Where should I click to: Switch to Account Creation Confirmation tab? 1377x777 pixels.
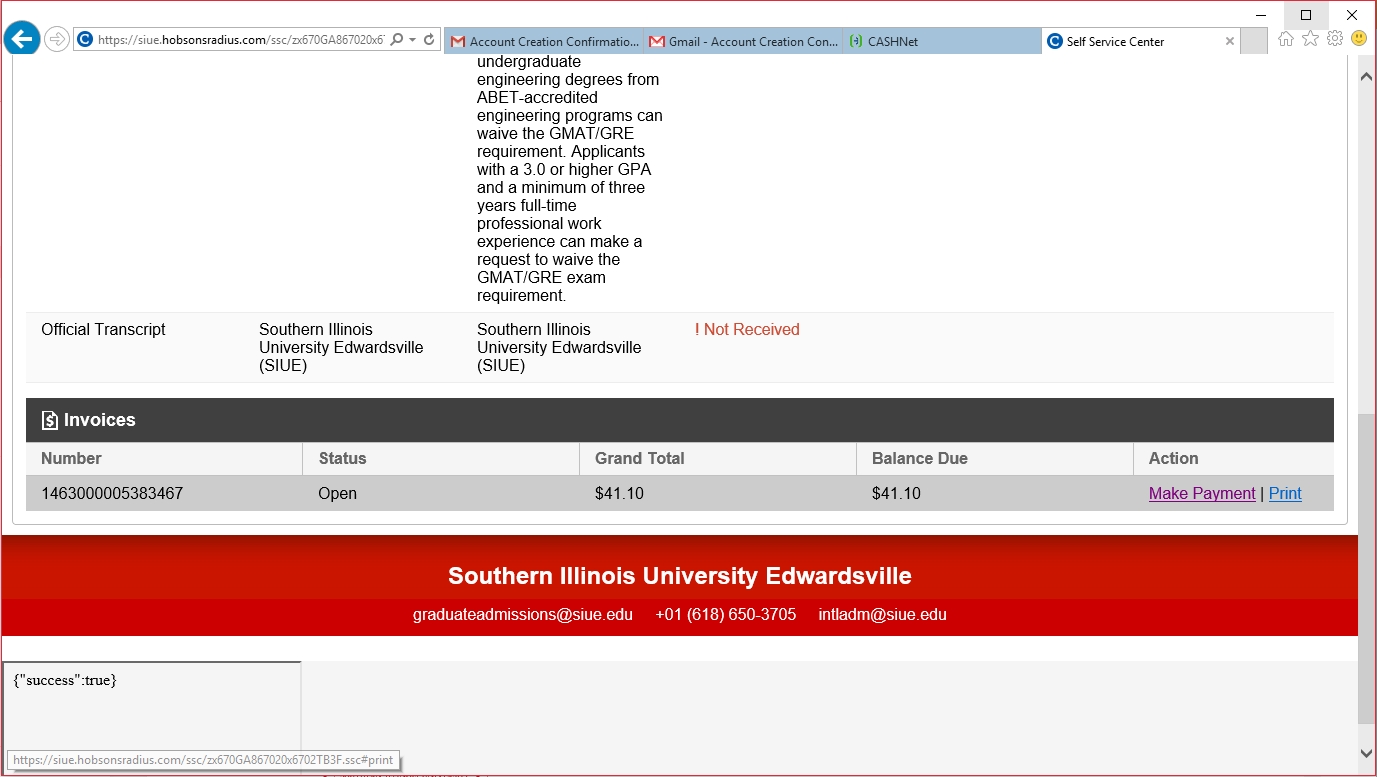[x=544, y=41]
